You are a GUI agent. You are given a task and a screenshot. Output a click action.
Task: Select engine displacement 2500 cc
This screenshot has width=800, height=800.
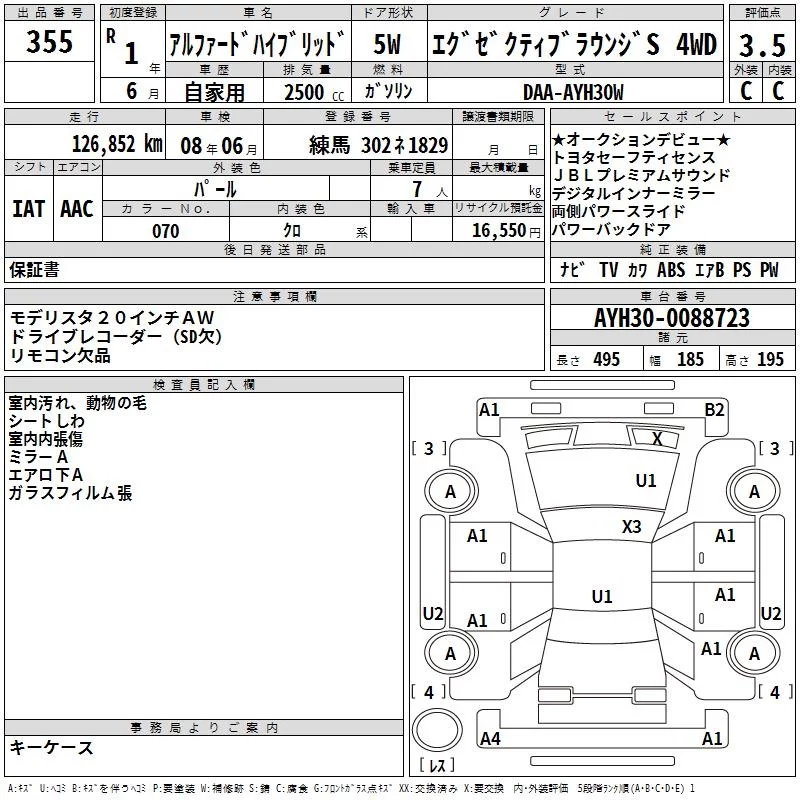click(314, 92)
